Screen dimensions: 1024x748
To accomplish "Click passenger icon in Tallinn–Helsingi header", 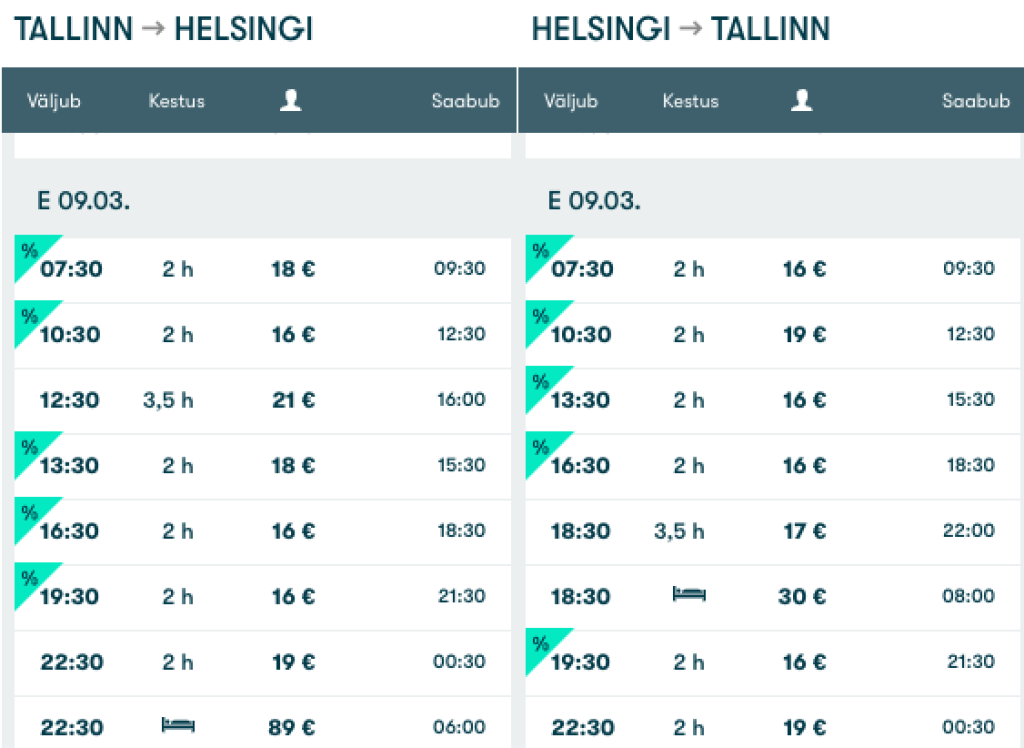I will point(290,100).
